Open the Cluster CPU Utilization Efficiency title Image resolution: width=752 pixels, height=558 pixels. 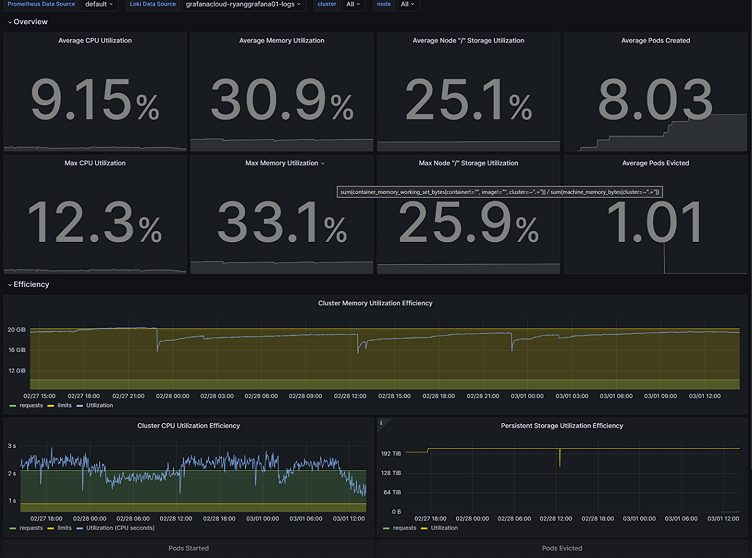188,426
